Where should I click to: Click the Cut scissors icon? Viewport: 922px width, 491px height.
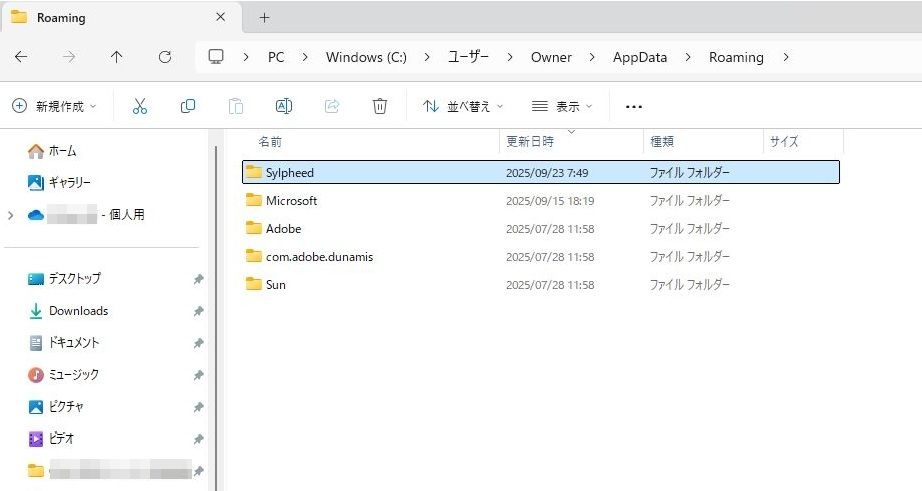pyautogui.click(x=140, y=106)
